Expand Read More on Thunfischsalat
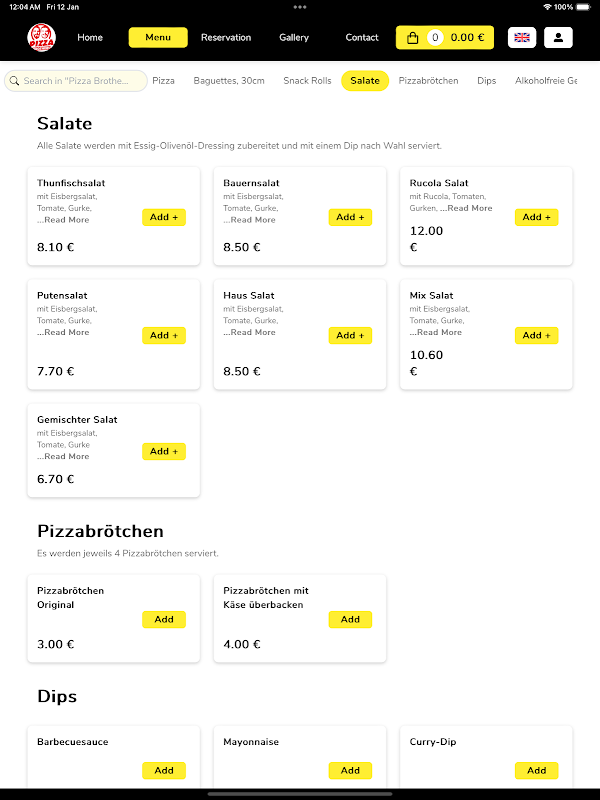 tap(66, 220)
